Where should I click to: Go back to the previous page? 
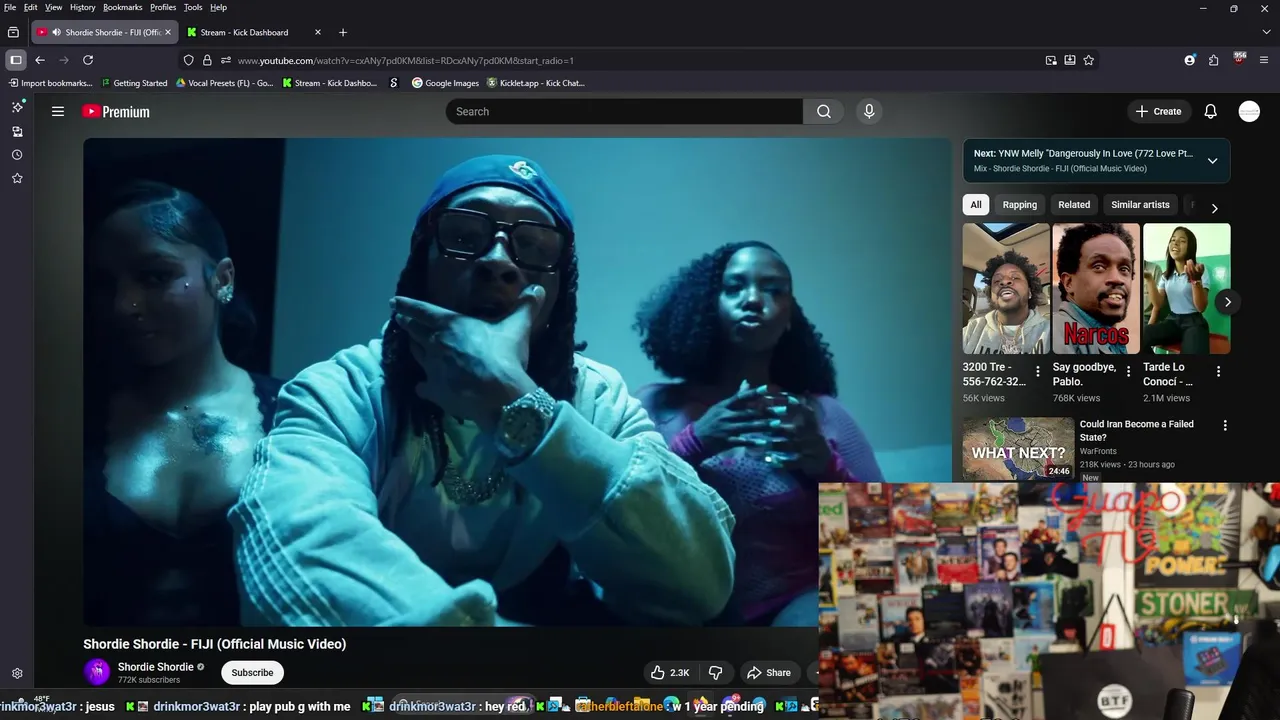pyautogui.click(x=40, y=60)
